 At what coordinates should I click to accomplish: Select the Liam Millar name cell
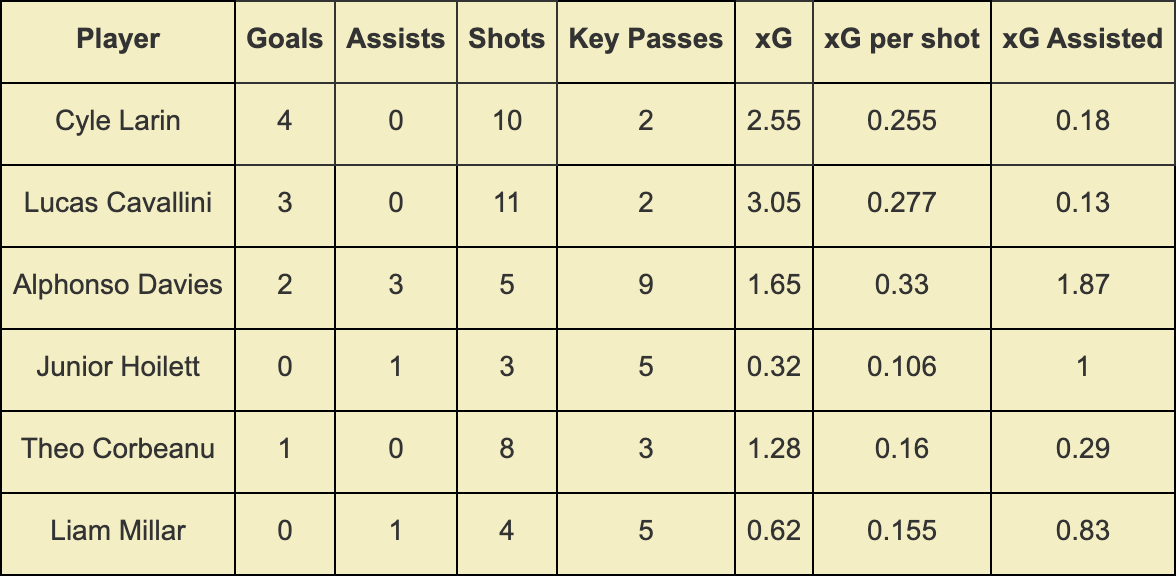[x=118, y=530]
